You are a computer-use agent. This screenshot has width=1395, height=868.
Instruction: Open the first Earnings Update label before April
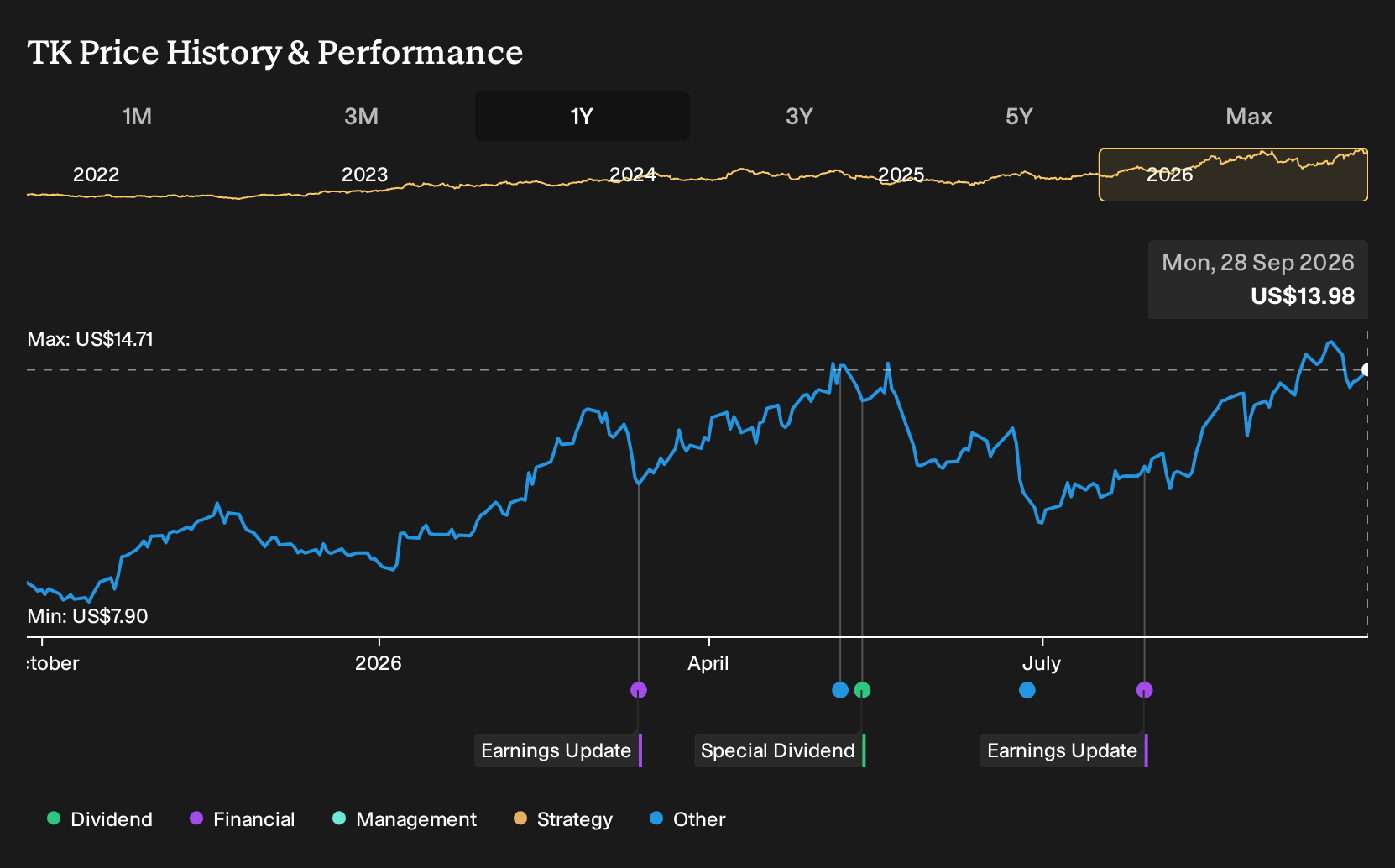[x=558, y=750]
